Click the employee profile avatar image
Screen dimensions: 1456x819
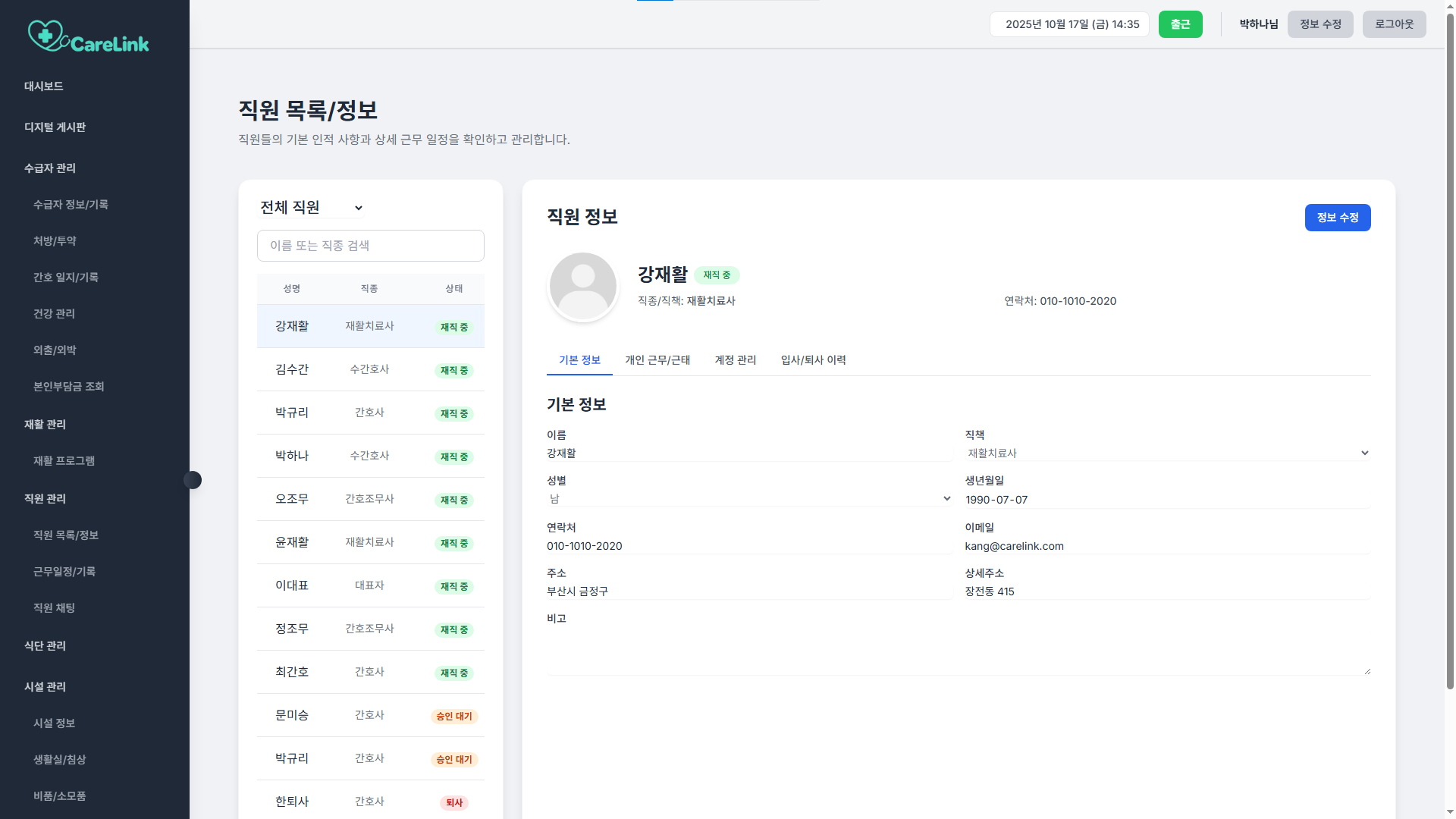[583, 287]
